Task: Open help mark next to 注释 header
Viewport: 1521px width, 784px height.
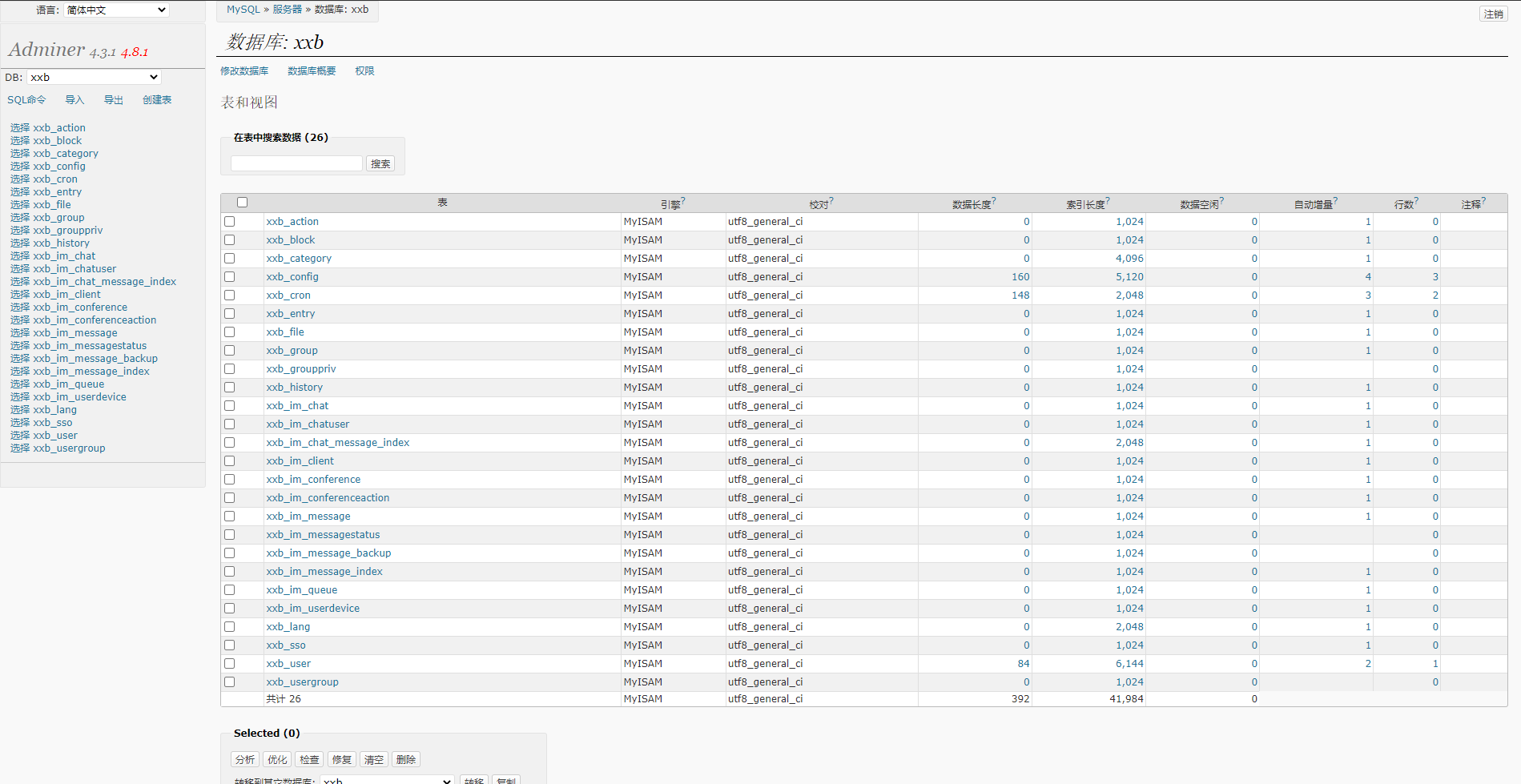Action: [1483, 201]
